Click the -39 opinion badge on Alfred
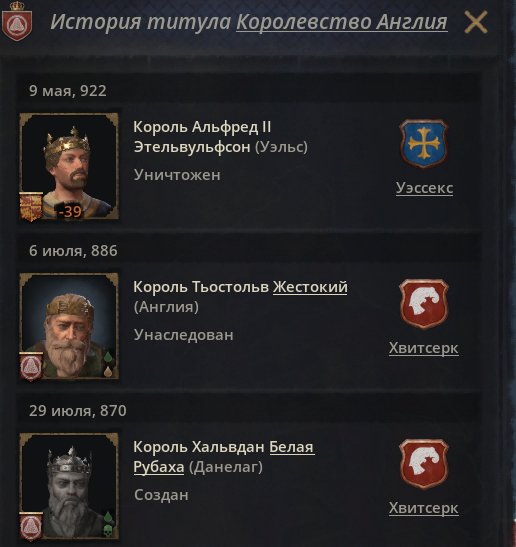This screenshot has width=516, height=547. (69, 211)
